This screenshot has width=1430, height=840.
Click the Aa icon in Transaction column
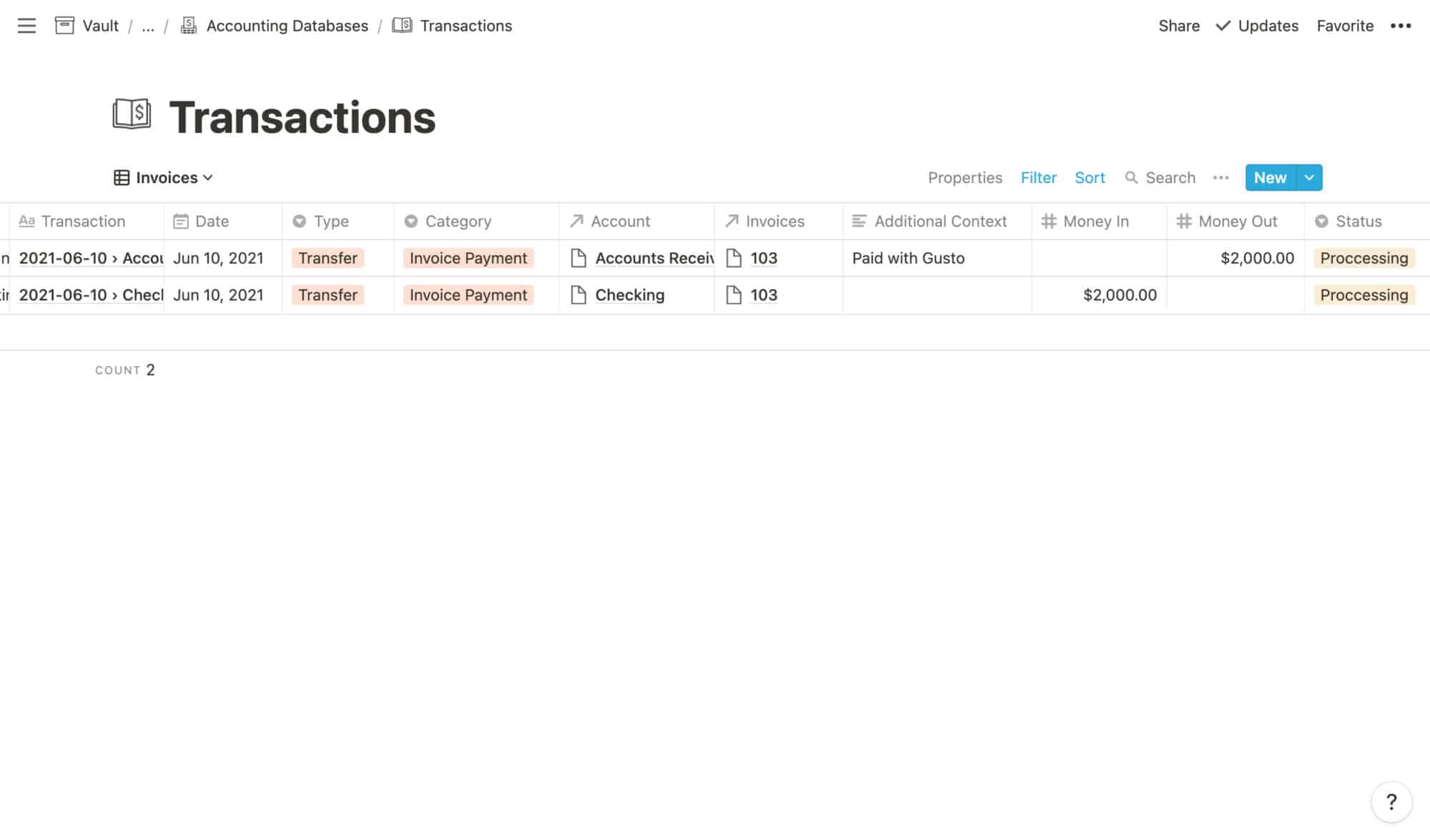(27, 221)
